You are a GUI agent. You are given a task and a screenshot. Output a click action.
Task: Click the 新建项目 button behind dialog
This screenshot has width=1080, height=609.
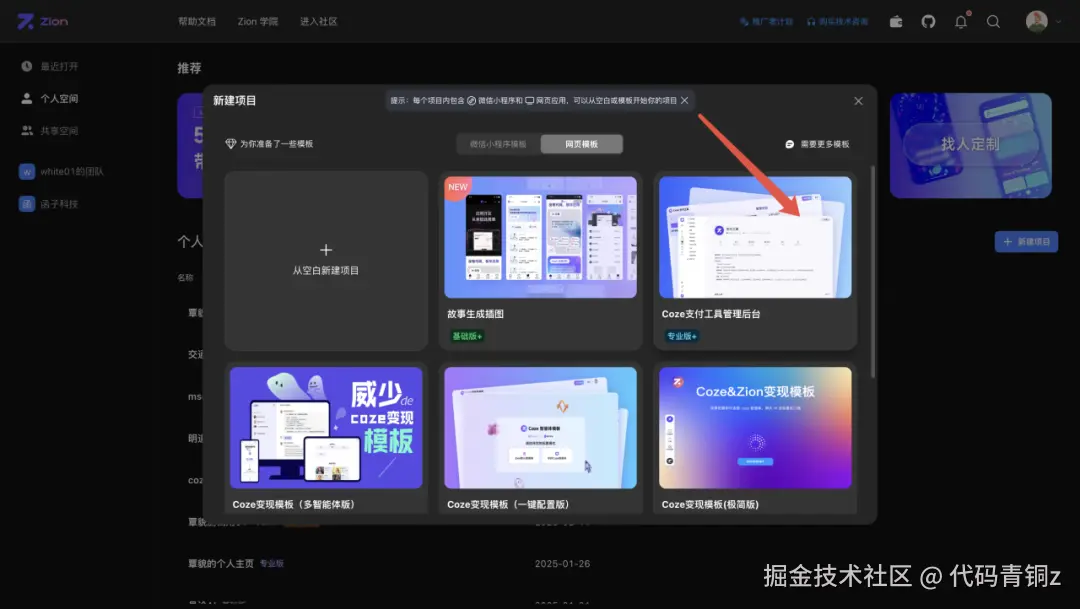tap(1026, 242)
